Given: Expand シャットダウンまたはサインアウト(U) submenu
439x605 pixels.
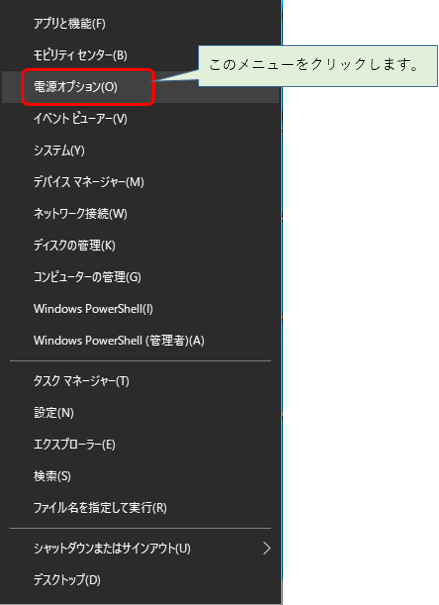Looking at the screenshot, I should [140, 548].
